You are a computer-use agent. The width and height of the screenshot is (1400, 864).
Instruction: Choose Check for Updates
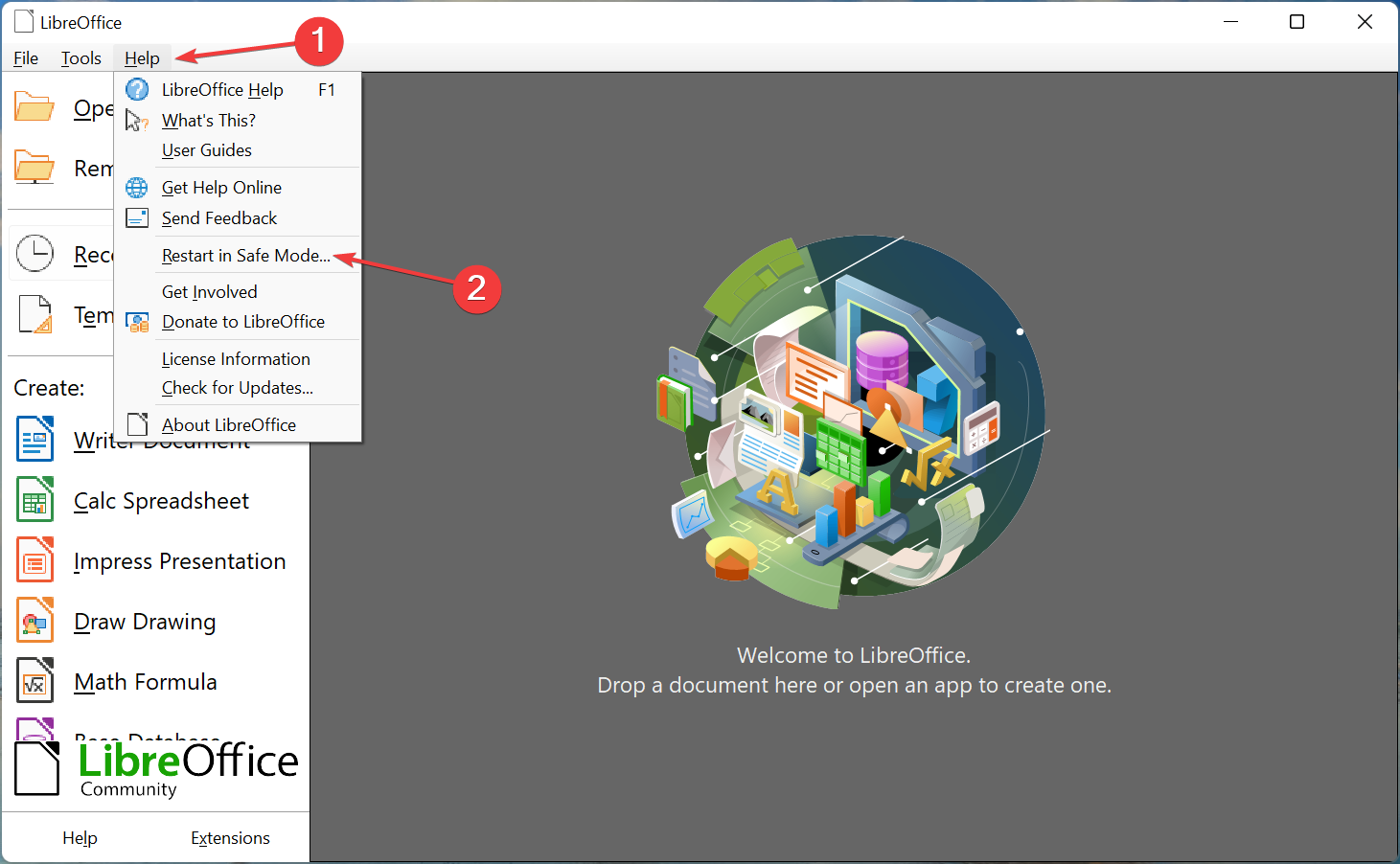(237, 387)
